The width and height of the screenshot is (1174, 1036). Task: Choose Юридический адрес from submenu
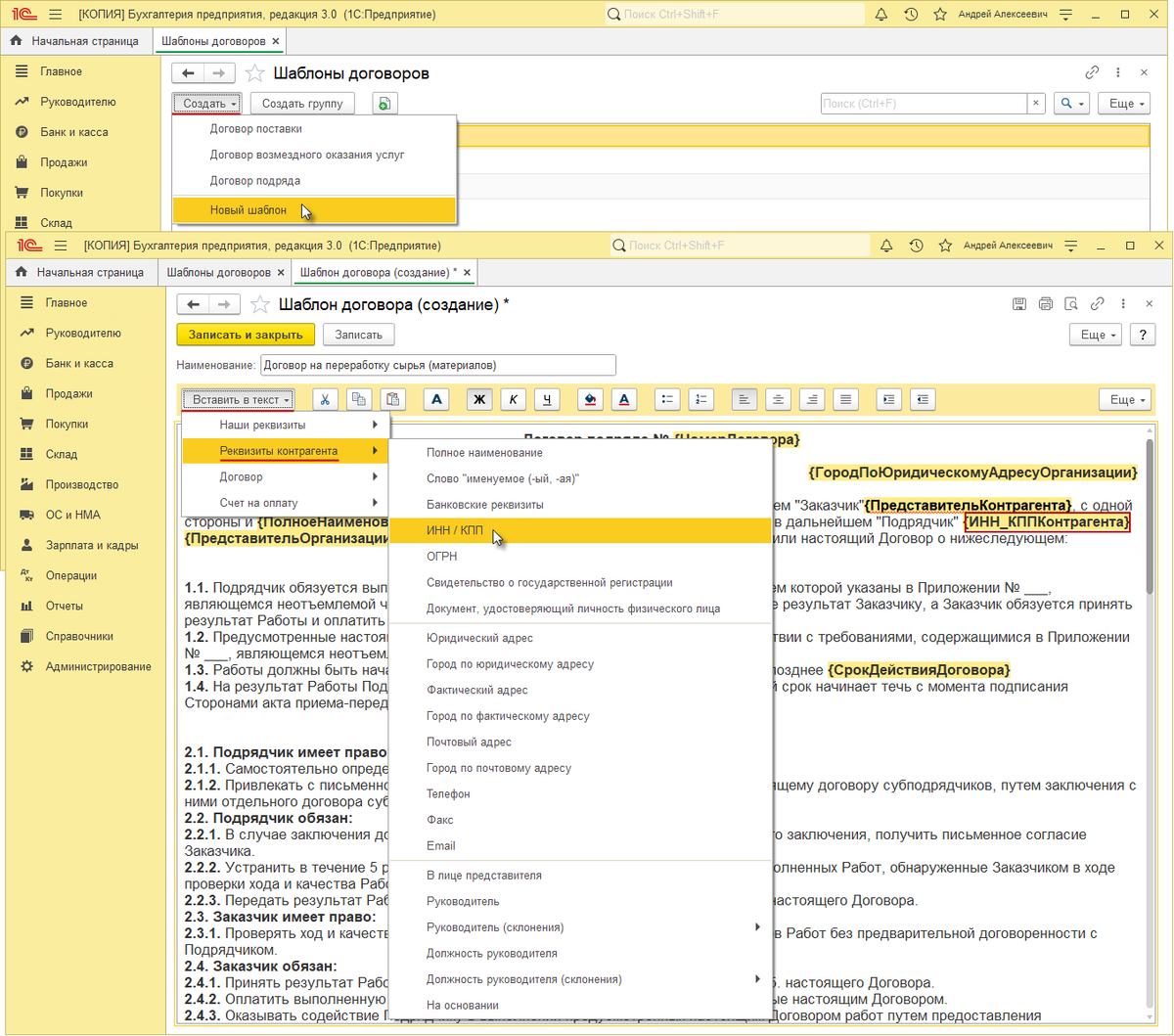click(581, 638)
